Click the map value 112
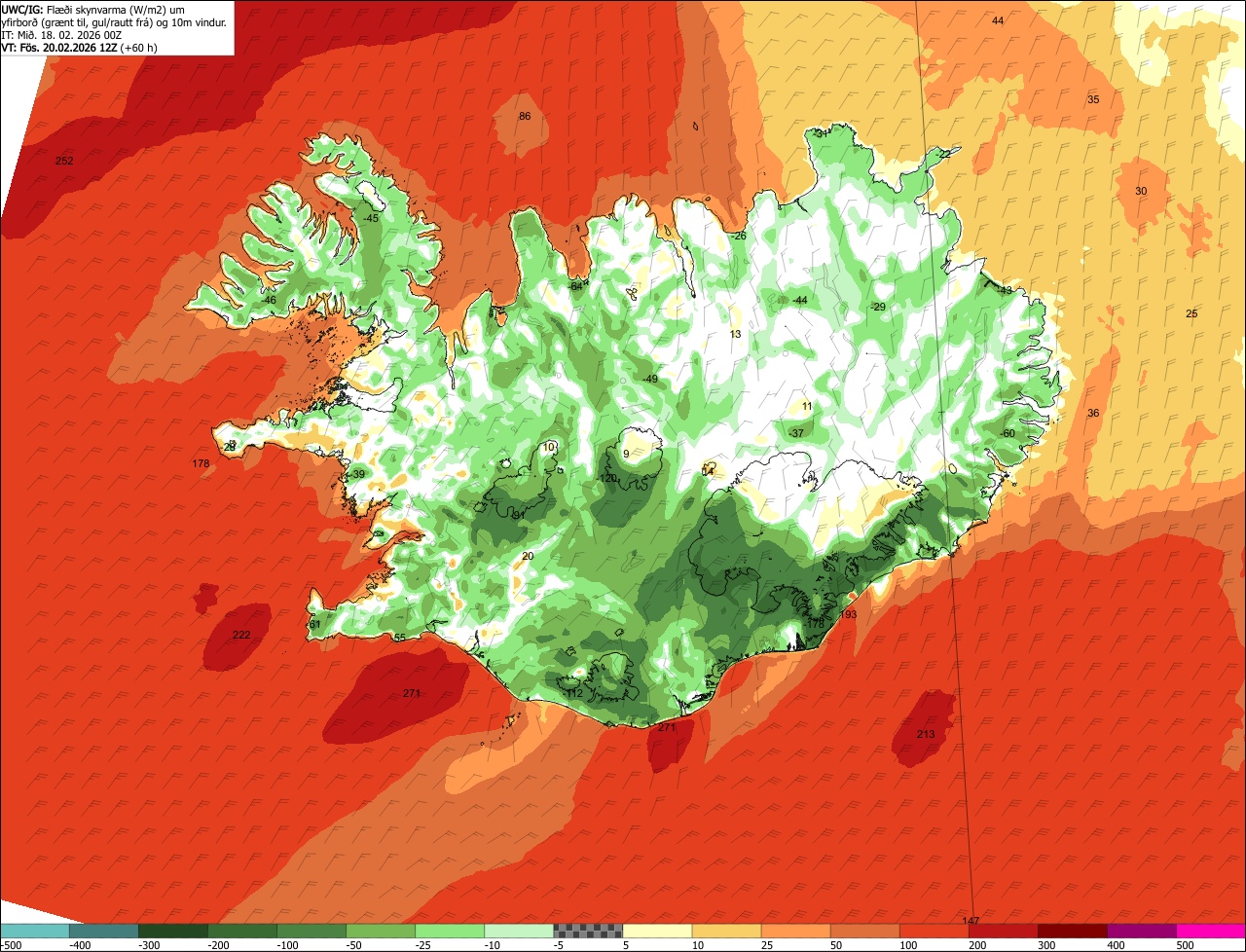Viewport: 1246px width, 952px height. [x=574, y=693]
